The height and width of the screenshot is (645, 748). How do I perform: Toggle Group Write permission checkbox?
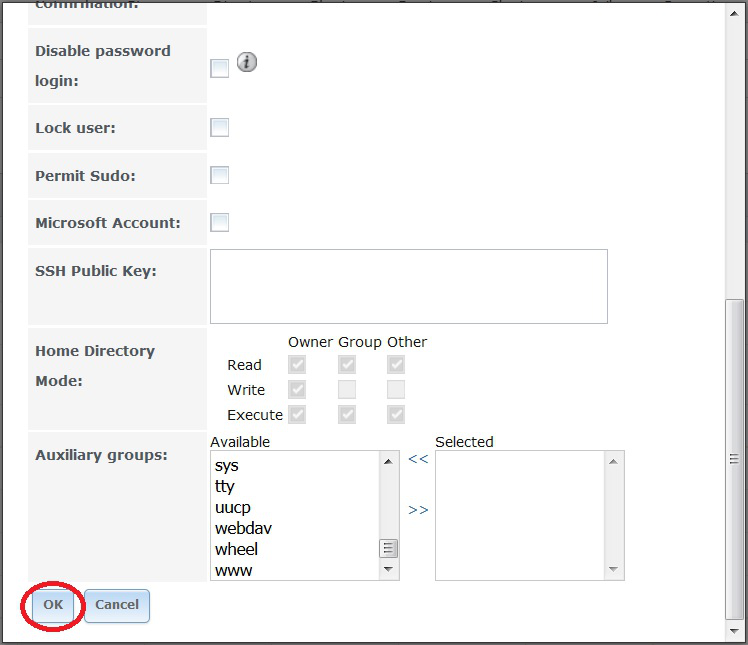click(x=347, y=390)
